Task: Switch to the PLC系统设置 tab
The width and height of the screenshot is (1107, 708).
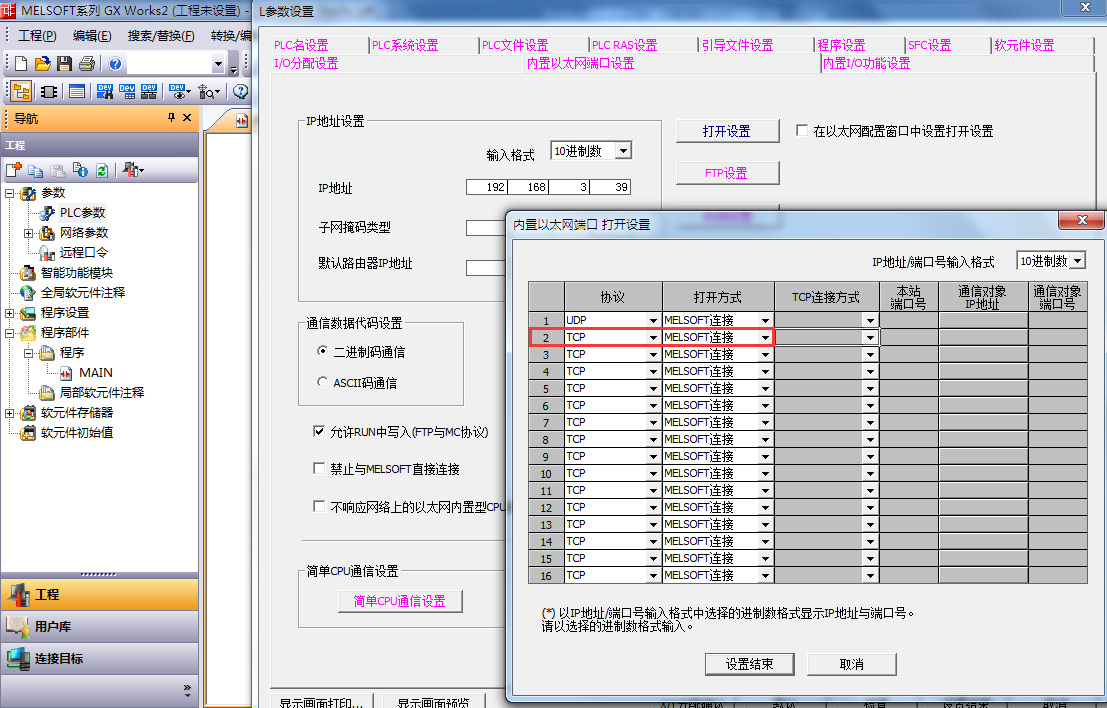Action: click(x=405, y=45)
